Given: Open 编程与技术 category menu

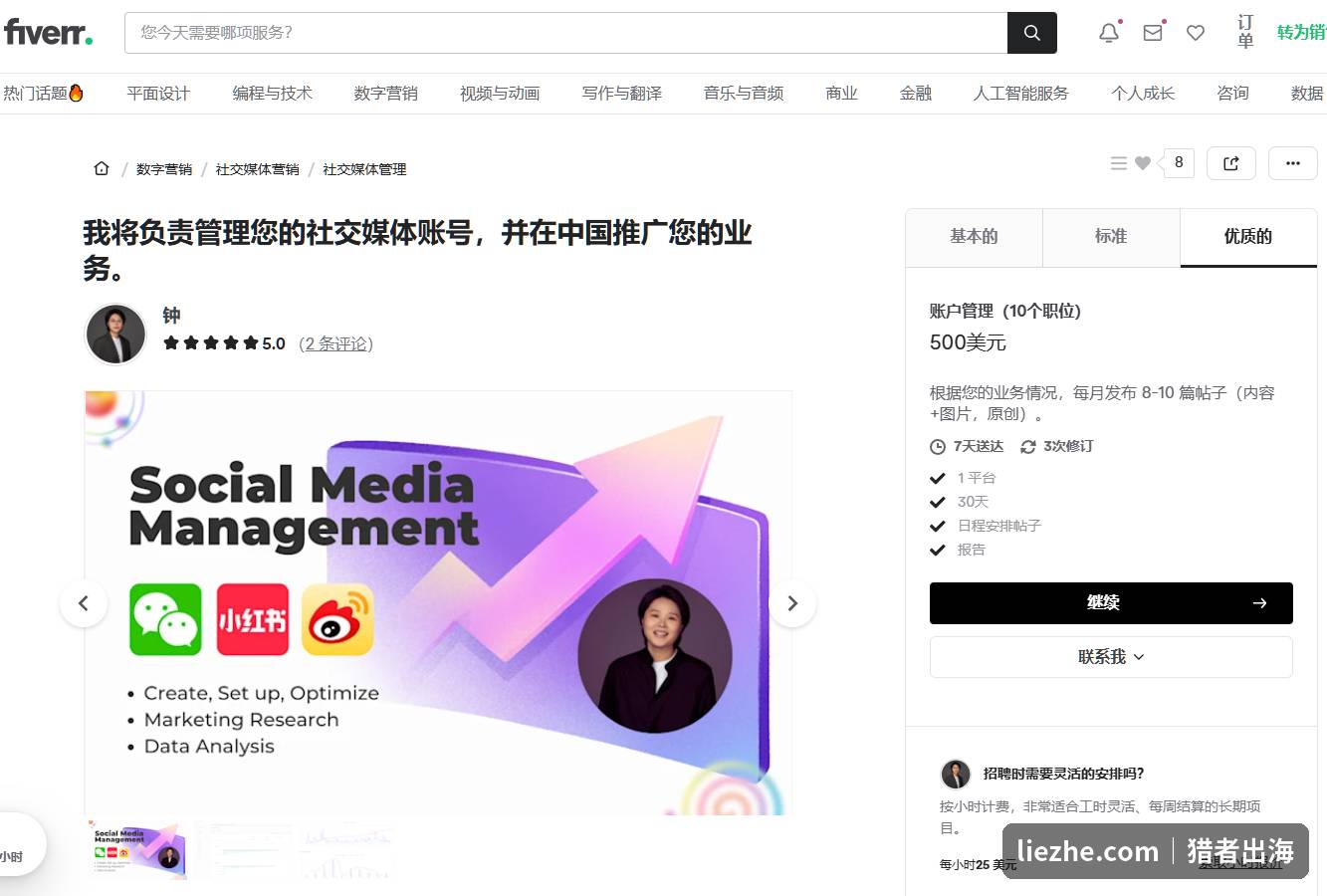Looking at the screenshot, I should point(272,93).
